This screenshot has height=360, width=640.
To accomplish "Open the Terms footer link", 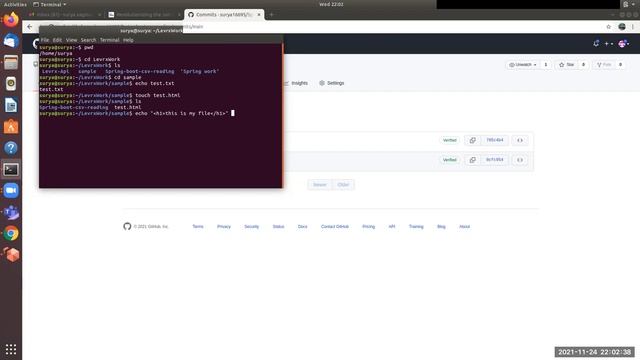I will pos(198,227).
